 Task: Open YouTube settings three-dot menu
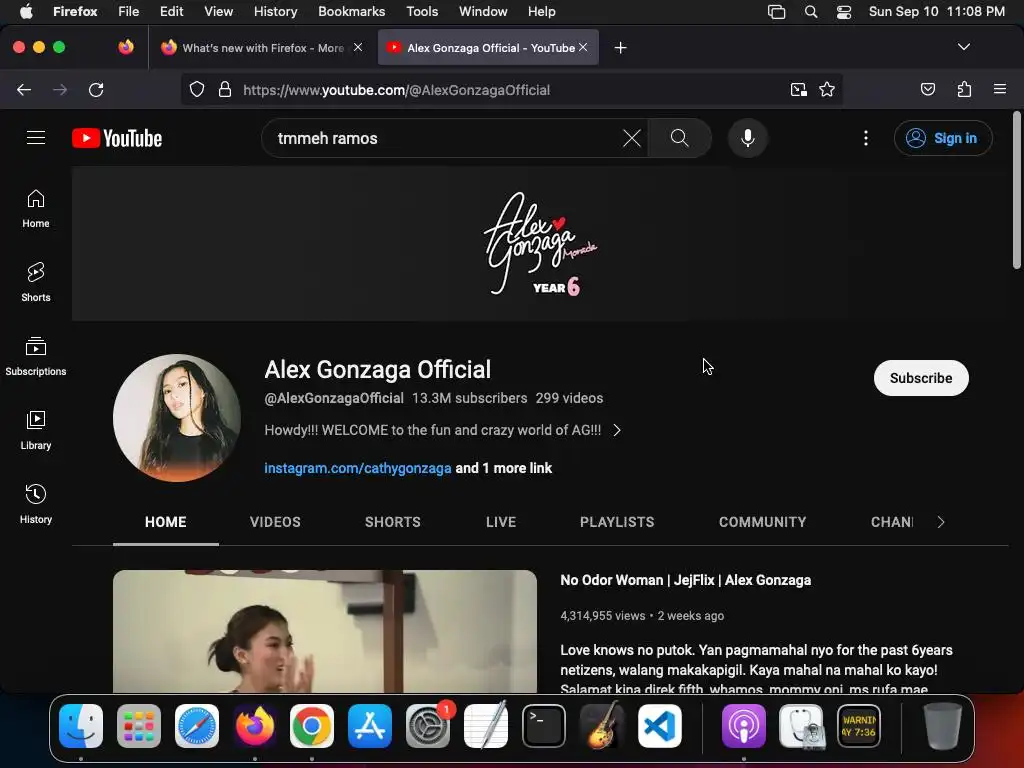click(866, 138)
